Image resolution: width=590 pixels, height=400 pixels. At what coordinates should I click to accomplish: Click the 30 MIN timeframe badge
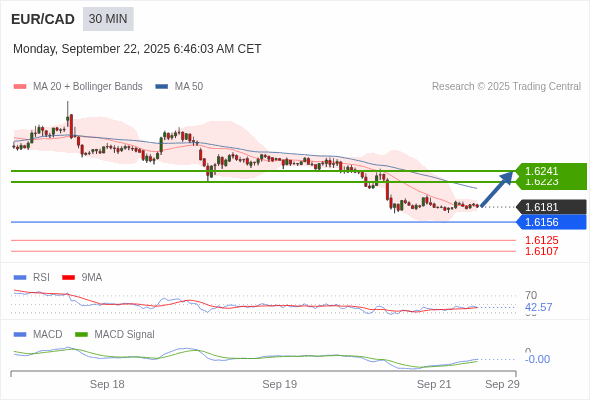[108, 19]
